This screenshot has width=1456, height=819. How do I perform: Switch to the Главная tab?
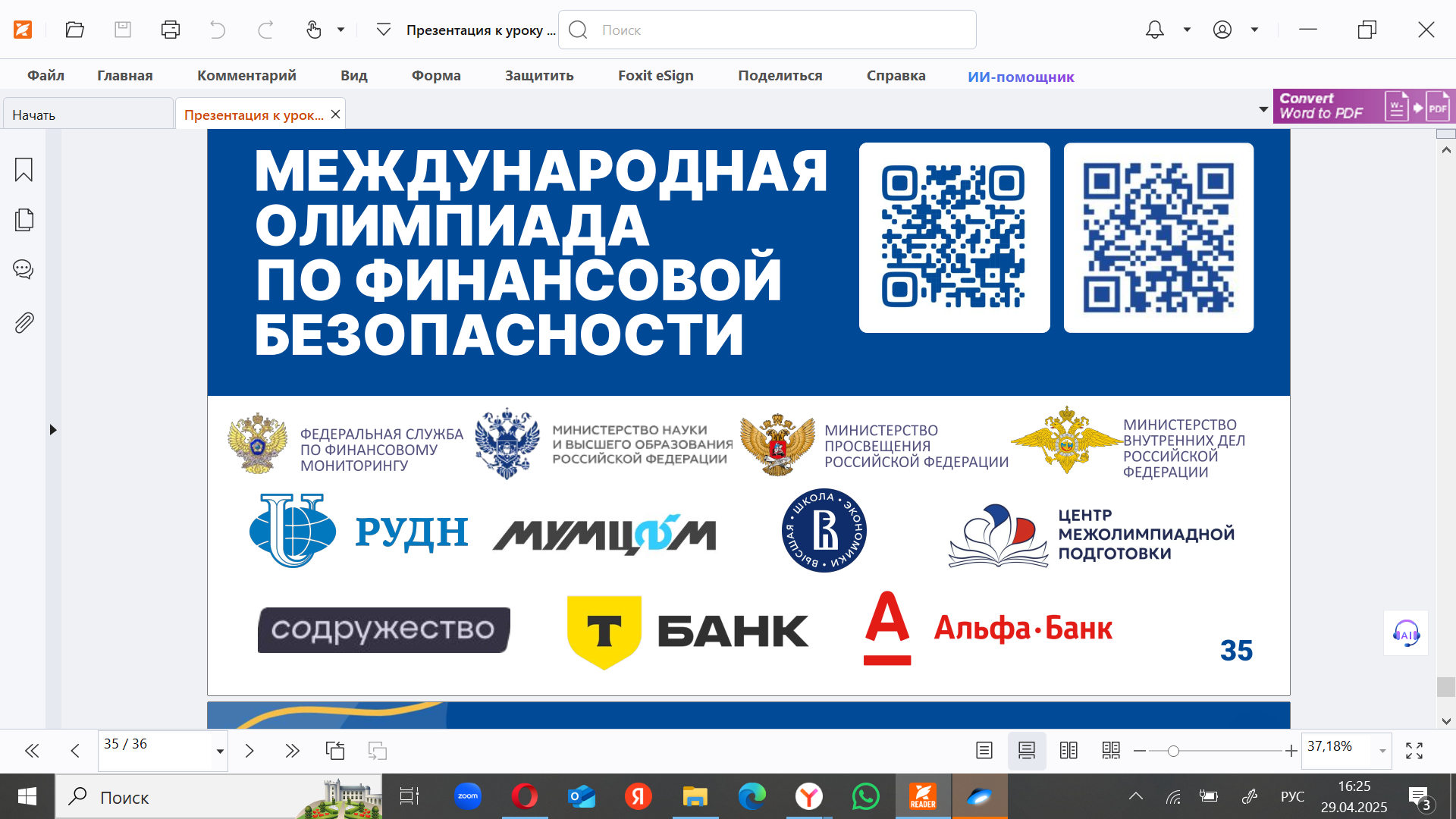pyautogui.click(x=125, y=76)
